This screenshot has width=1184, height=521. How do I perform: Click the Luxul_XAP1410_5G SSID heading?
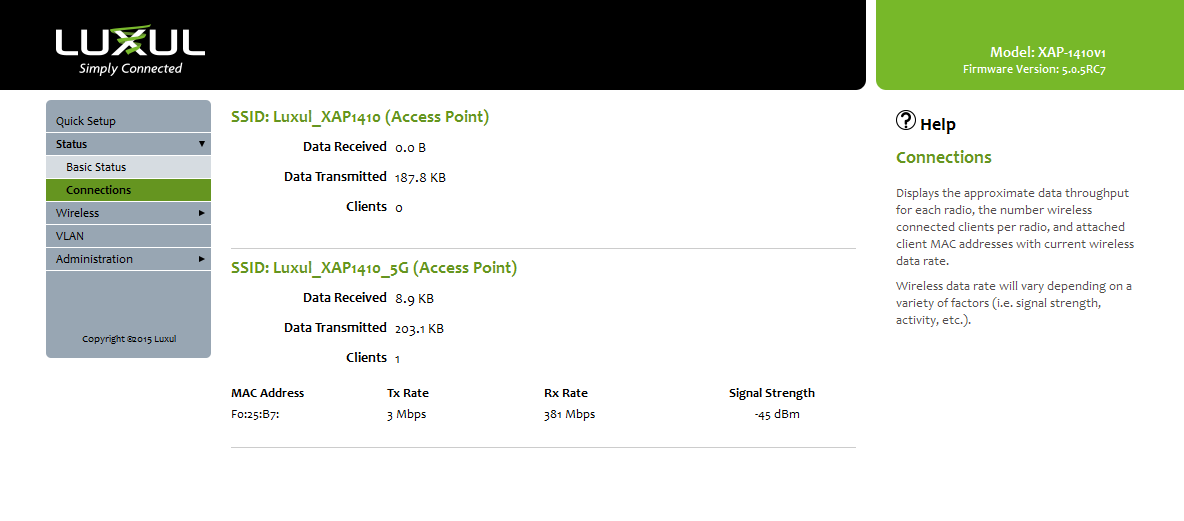pos(374,268)
